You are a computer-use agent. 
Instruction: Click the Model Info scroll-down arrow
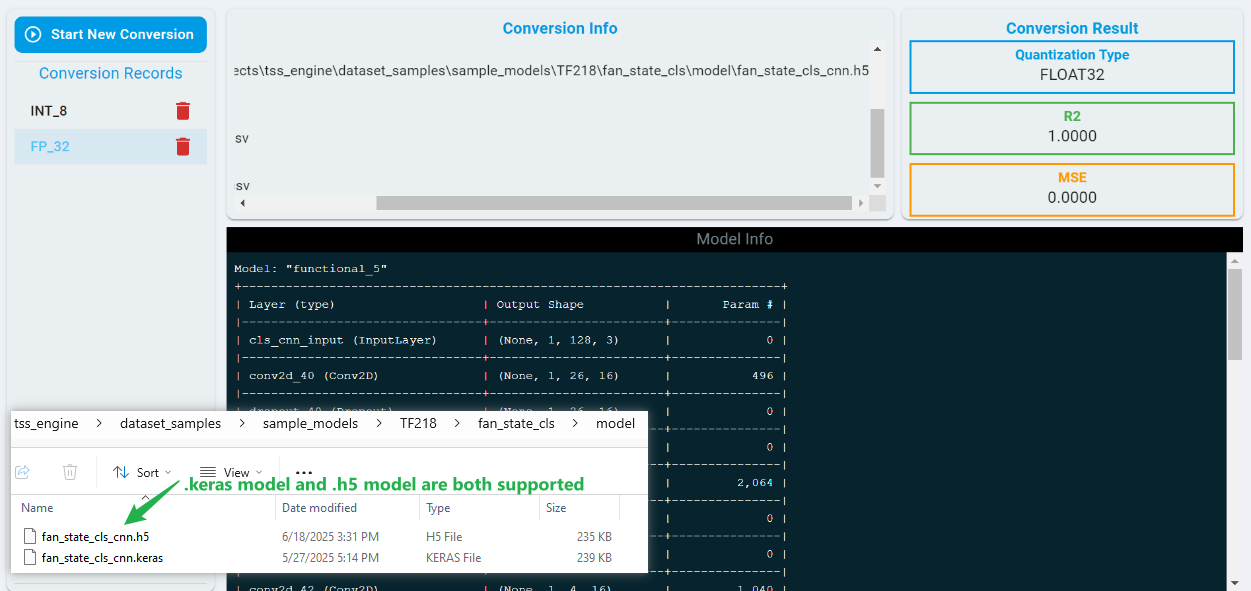pyautogui.click(x=1233, y=582)
